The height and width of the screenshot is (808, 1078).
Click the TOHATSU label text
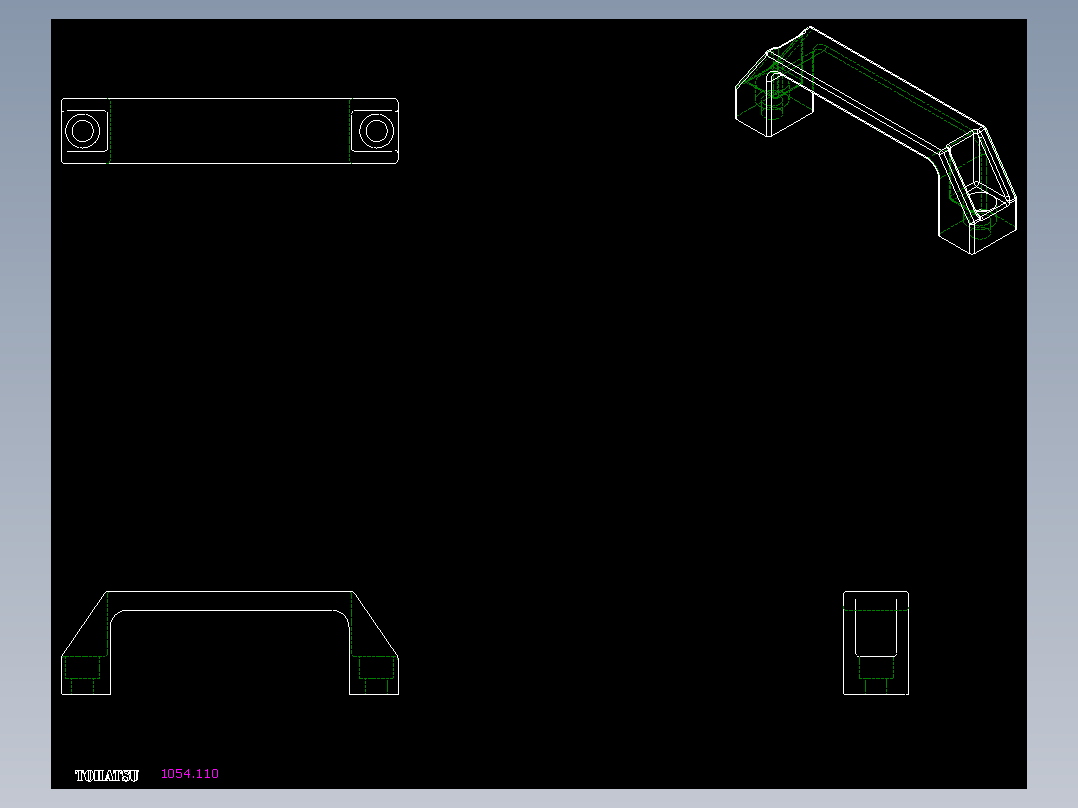coord(107,776)
